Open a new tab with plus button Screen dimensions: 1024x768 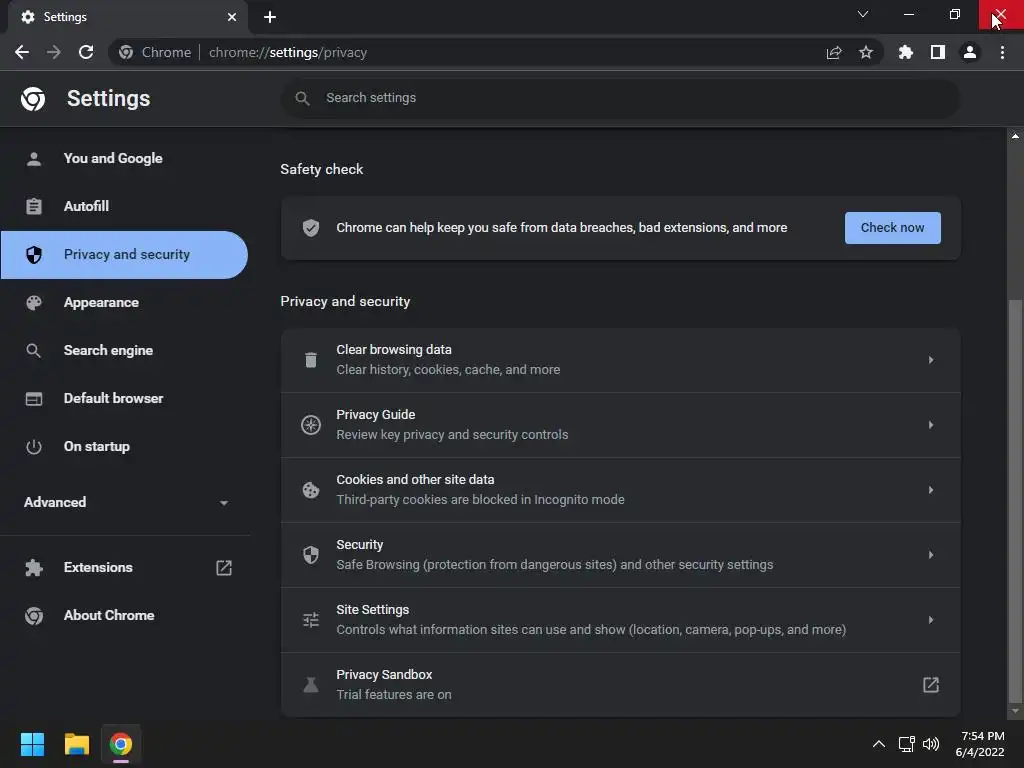[270, 17]
